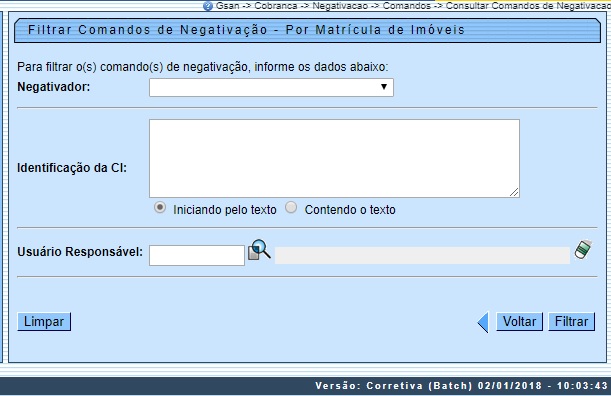
Task: Click the text area resize handle corner
Action: (514, 192)
